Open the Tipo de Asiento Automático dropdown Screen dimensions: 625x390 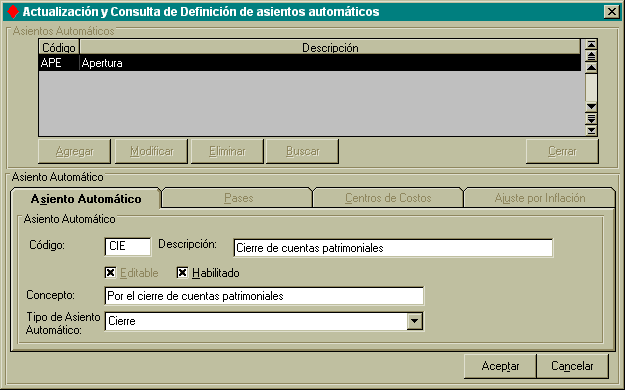(415, 321)
